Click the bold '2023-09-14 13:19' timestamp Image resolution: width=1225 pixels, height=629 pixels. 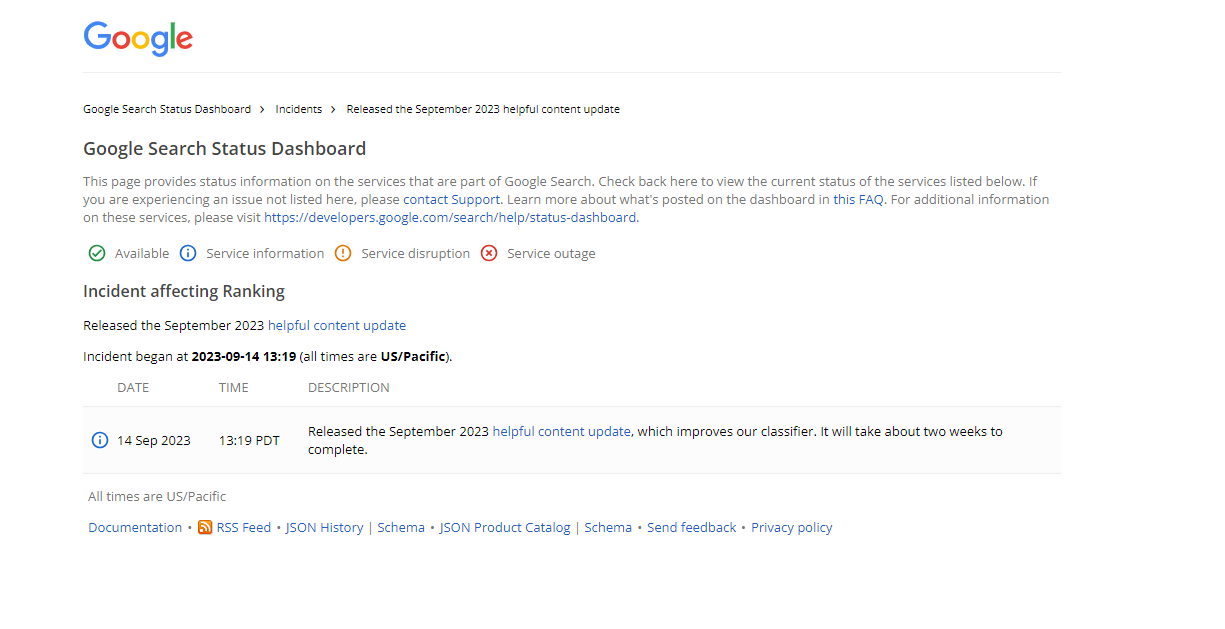click(x=244, y=356)
